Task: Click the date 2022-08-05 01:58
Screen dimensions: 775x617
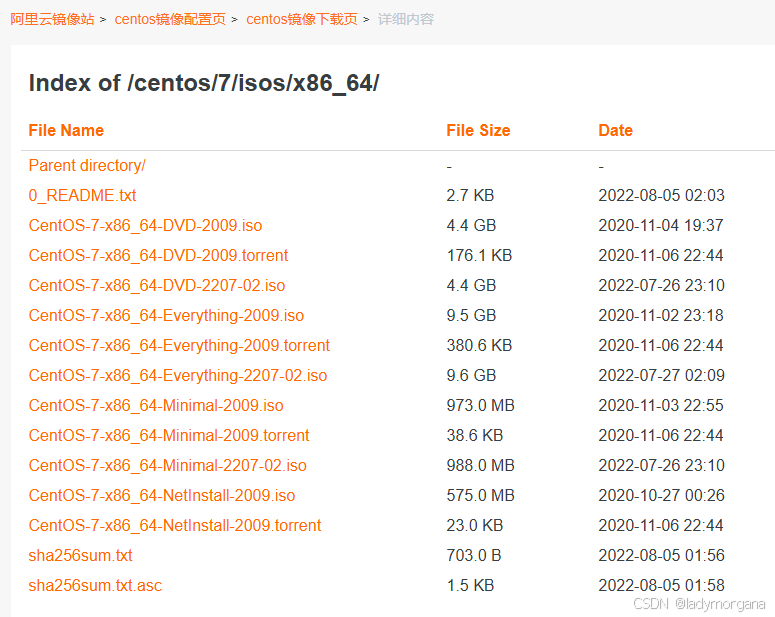Action: pyautogui.click(x=662, y=585)
